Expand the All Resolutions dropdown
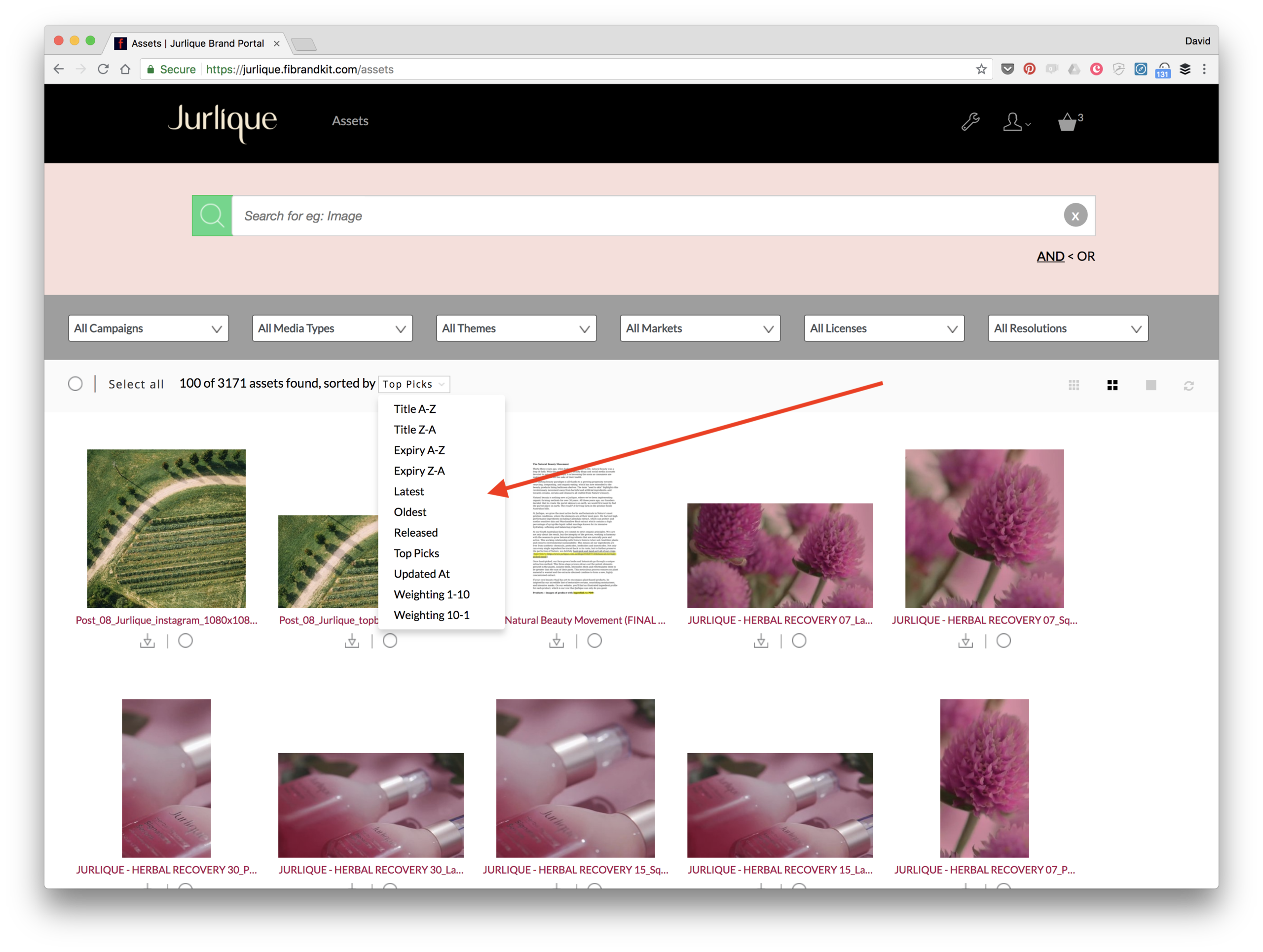The height and width of the screenshot is (952, 1263). 1068,328
